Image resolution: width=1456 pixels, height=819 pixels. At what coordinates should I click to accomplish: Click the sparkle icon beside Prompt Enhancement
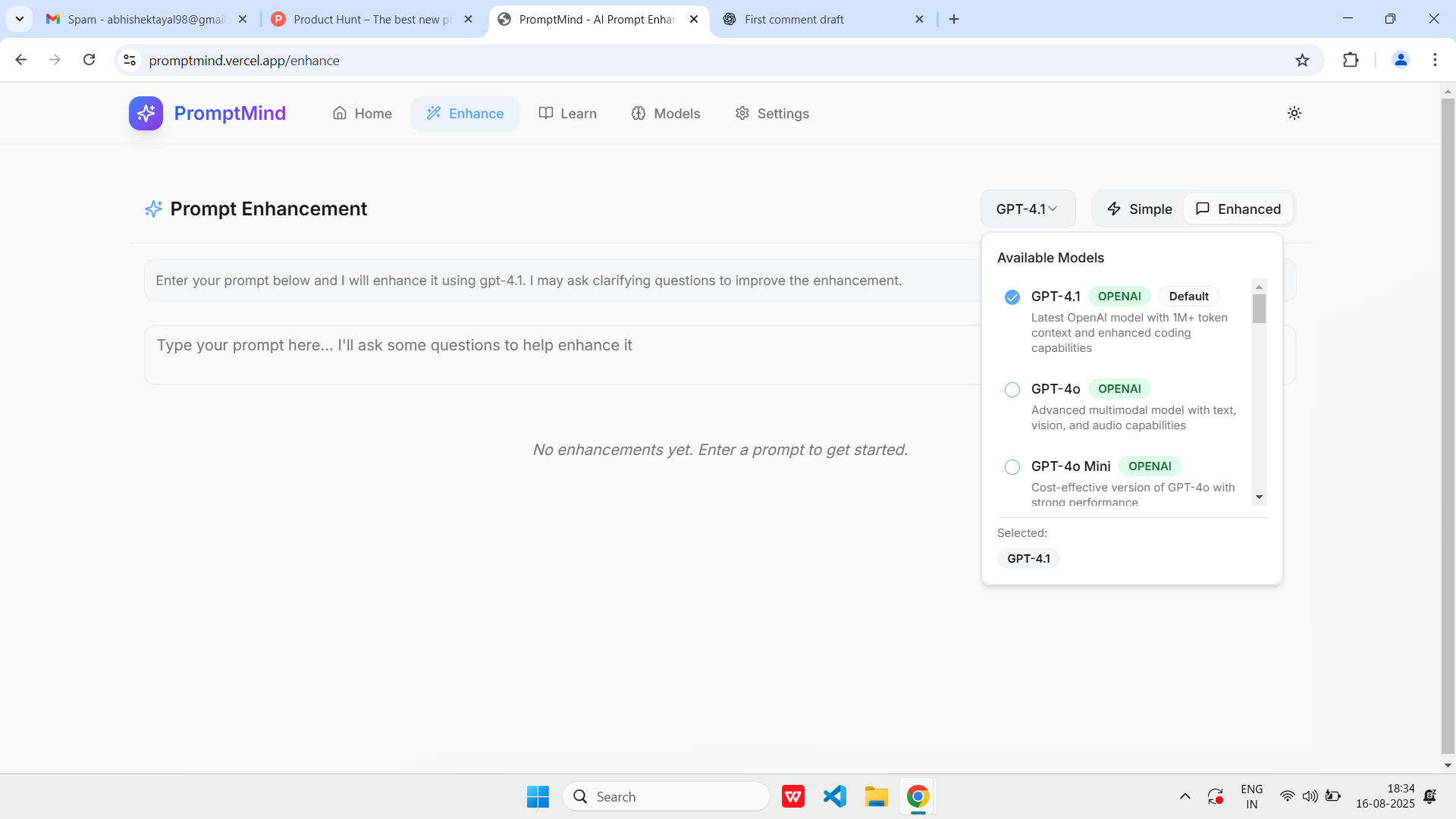[x=153, y=209]
